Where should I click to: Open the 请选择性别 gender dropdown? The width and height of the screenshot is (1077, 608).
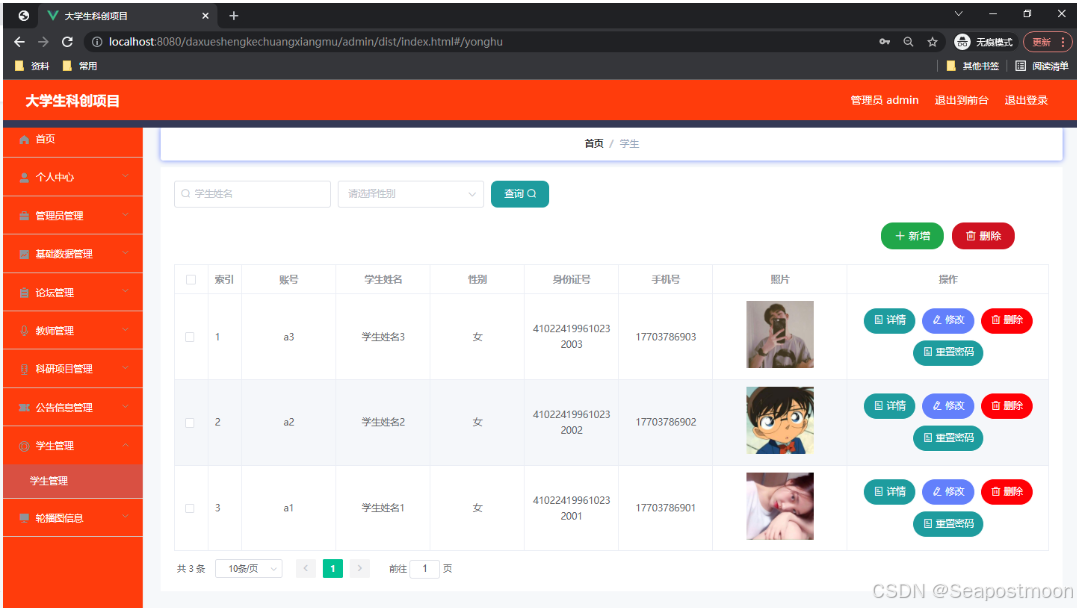(x=410, y=193)
